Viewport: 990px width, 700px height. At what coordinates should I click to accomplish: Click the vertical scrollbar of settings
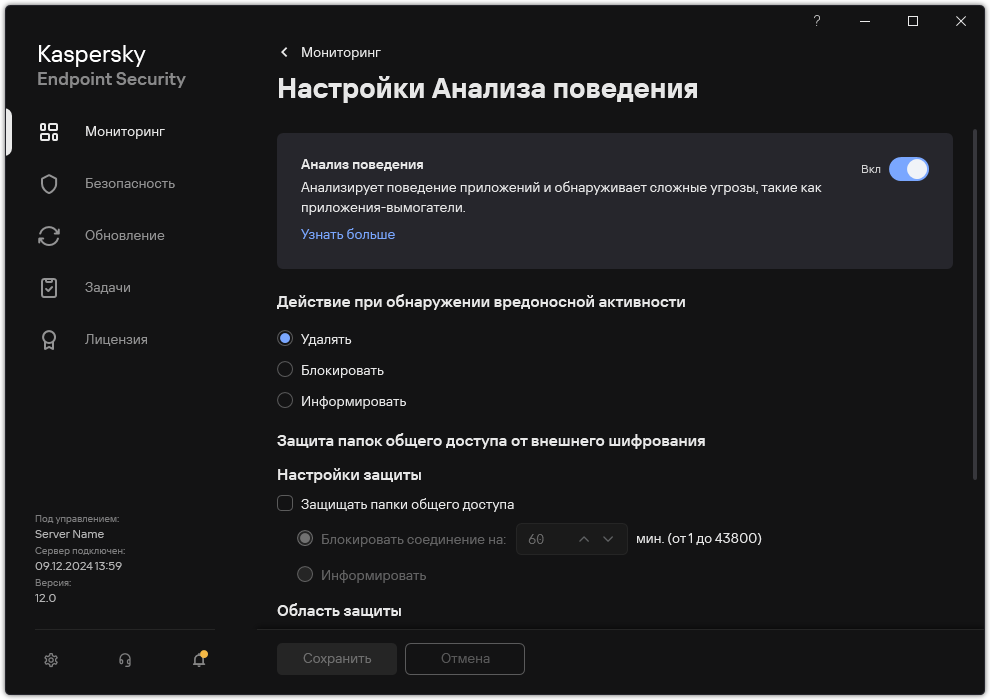pyautogui.click(x=975, y=306)
